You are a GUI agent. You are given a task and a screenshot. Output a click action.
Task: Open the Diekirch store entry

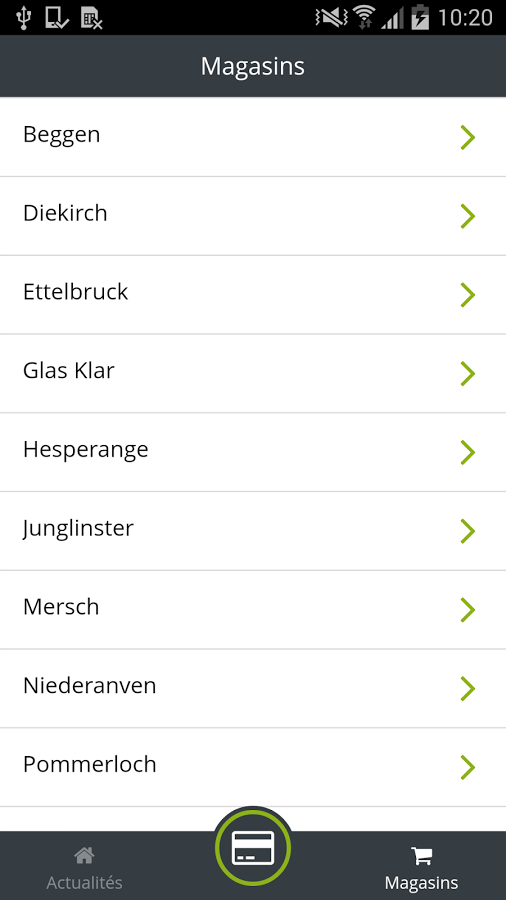coord(253,216)
